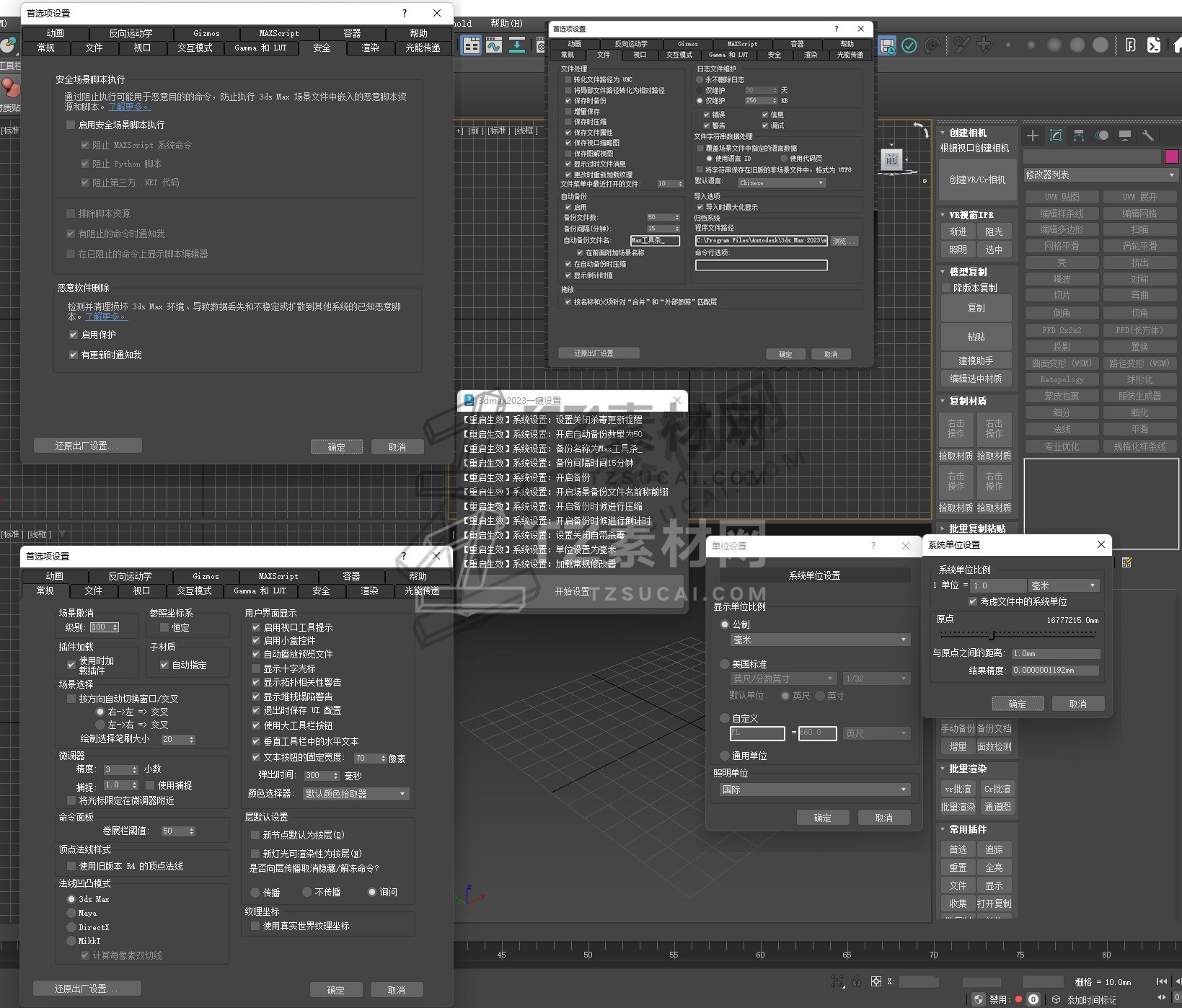
Task: Go to start frame playback button
Action: point(1161,981)
